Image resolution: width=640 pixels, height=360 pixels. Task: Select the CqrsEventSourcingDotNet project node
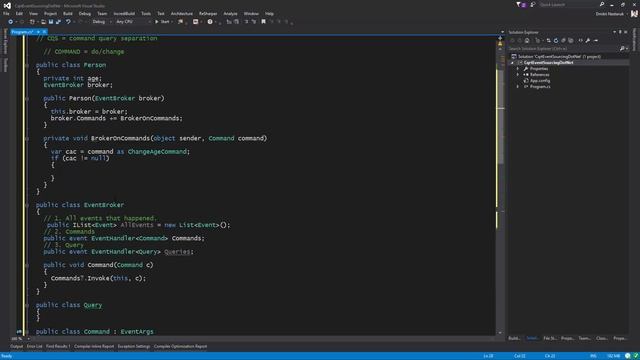click(x=548, y=63)
